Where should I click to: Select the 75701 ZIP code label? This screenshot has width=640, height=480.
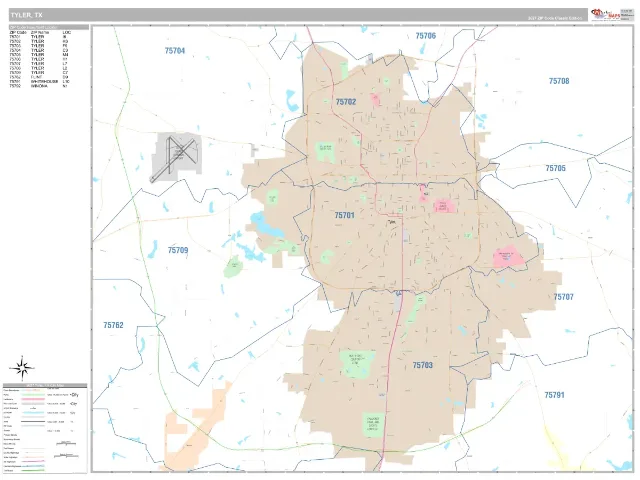click(x=344, y=215)
